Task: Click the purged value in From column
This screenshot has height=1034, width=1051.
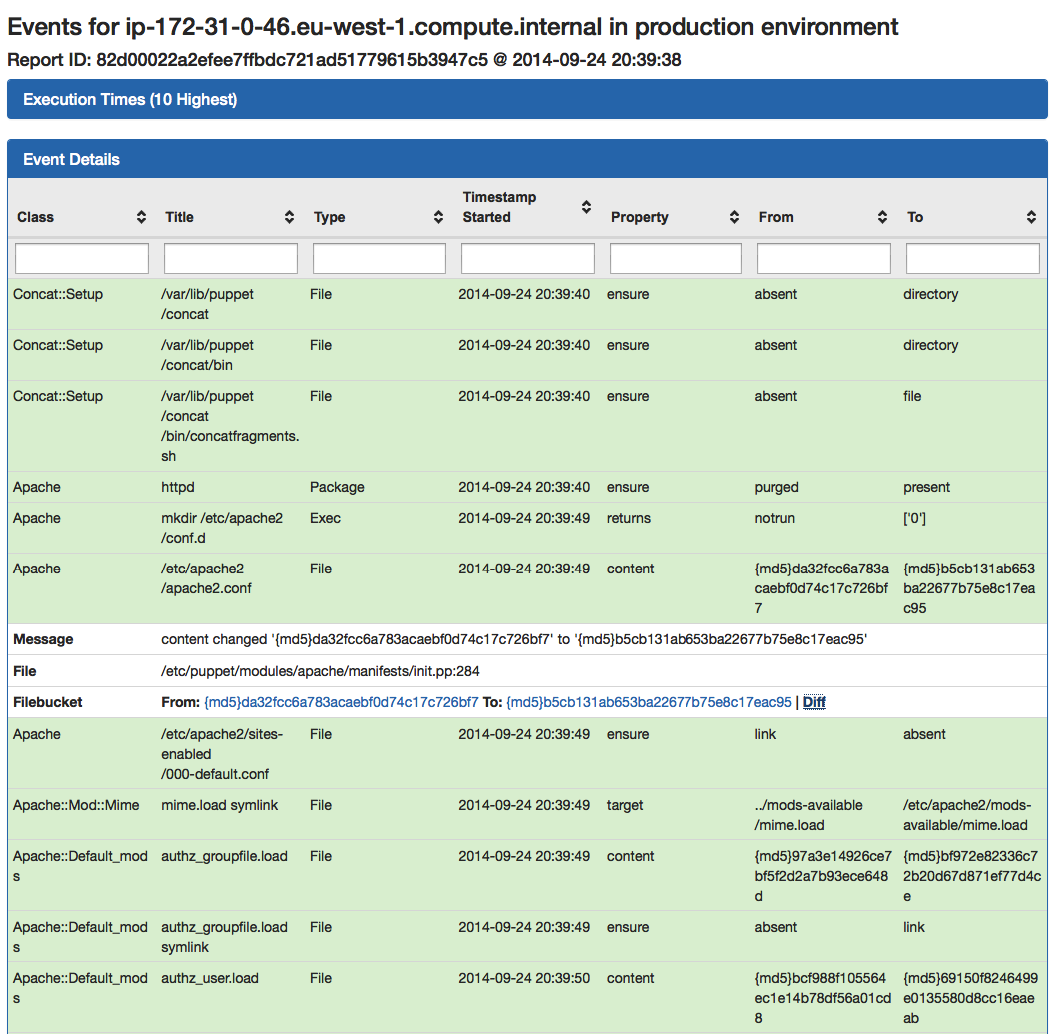Action: tap(776, 487)
